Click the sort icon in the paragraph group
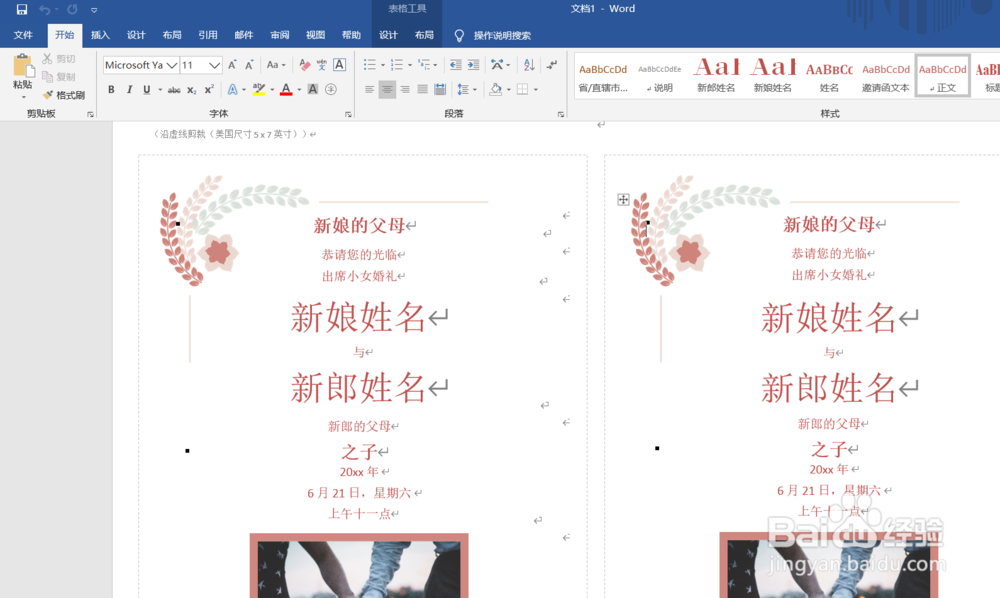This screenshot has width=1000, height=598. [528, 65]
